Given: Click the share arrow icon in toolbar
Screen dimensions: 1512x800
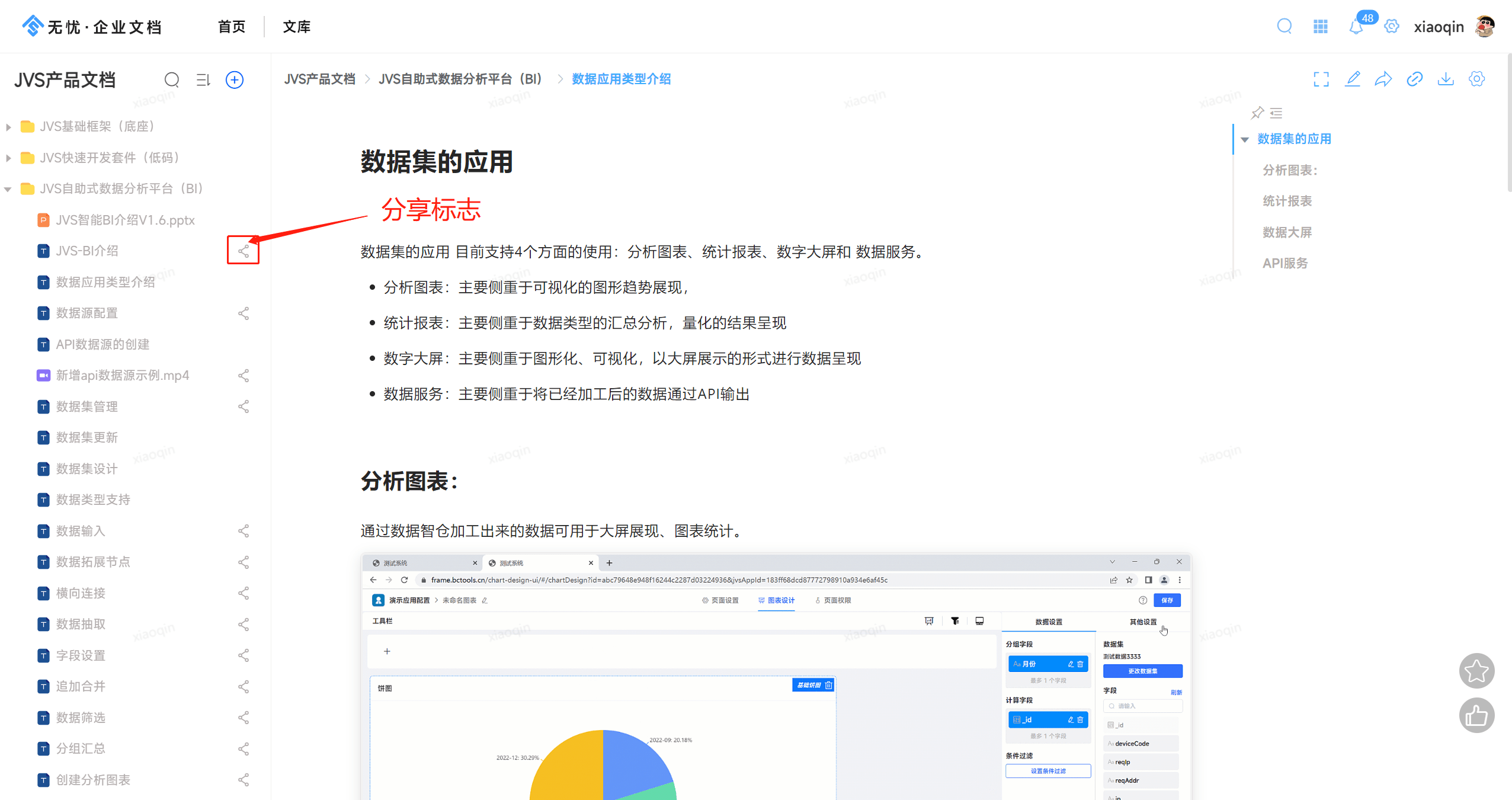Looking at the screenshot, I should coord(1383,79).
